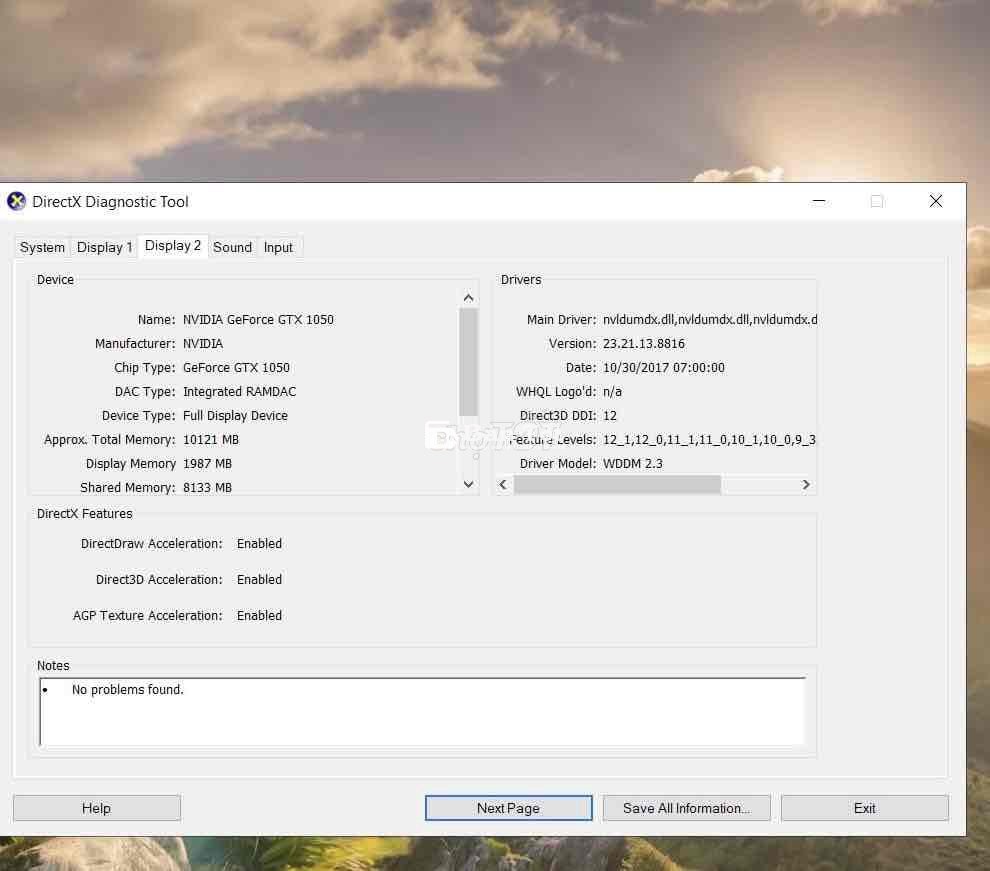The image size is (990, 871).
Task: Click Display Memory value 1987 MB
Action: click(207, 464)
